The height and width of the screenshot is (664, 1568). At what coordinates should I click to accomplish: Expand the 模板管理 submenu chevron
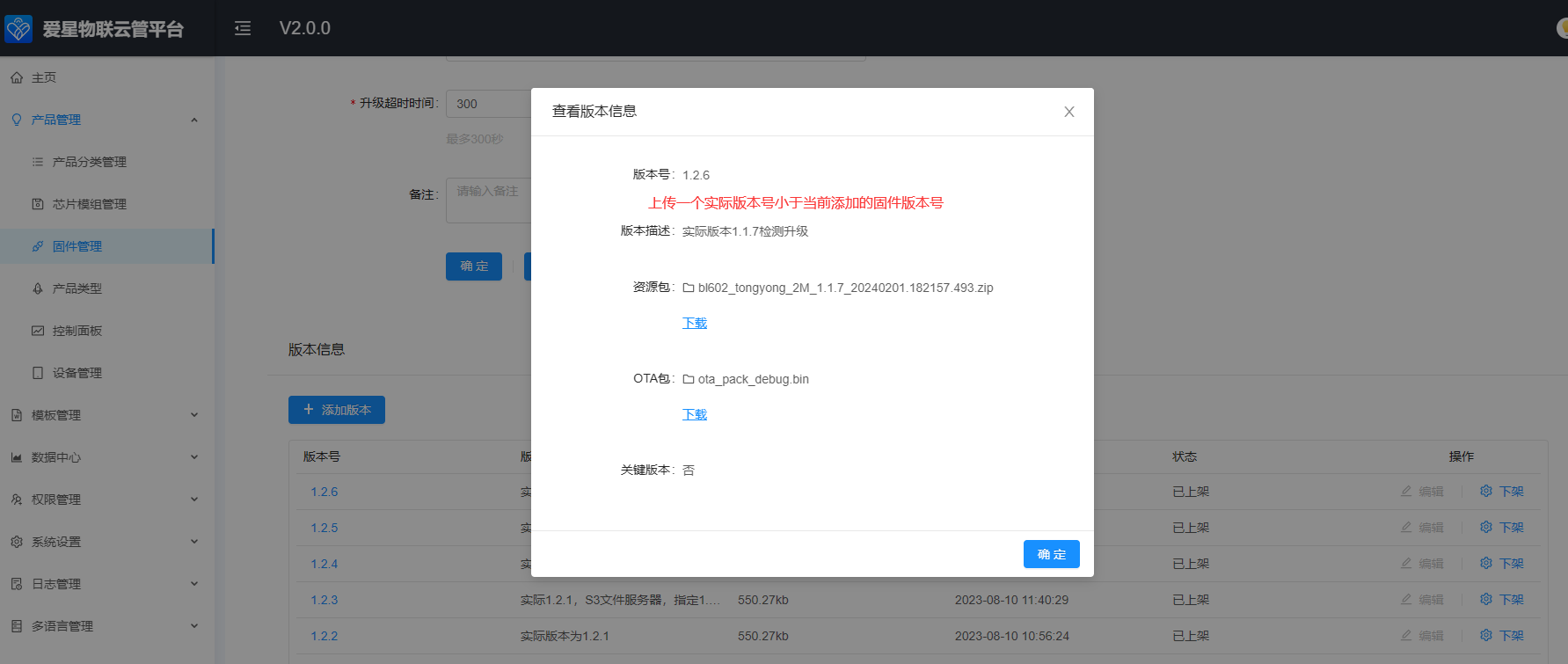click(194, 415)
